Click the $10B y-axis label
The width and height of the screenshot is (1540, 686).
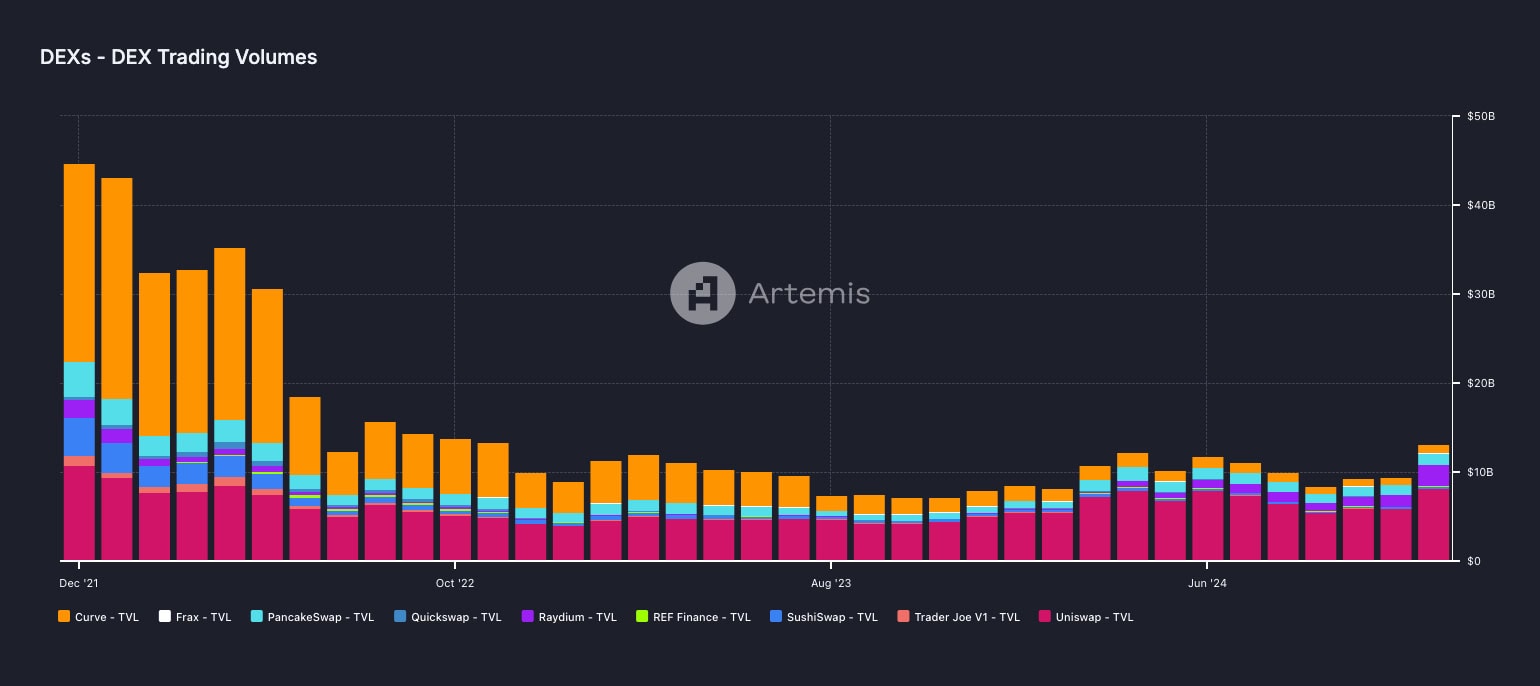1481,472
